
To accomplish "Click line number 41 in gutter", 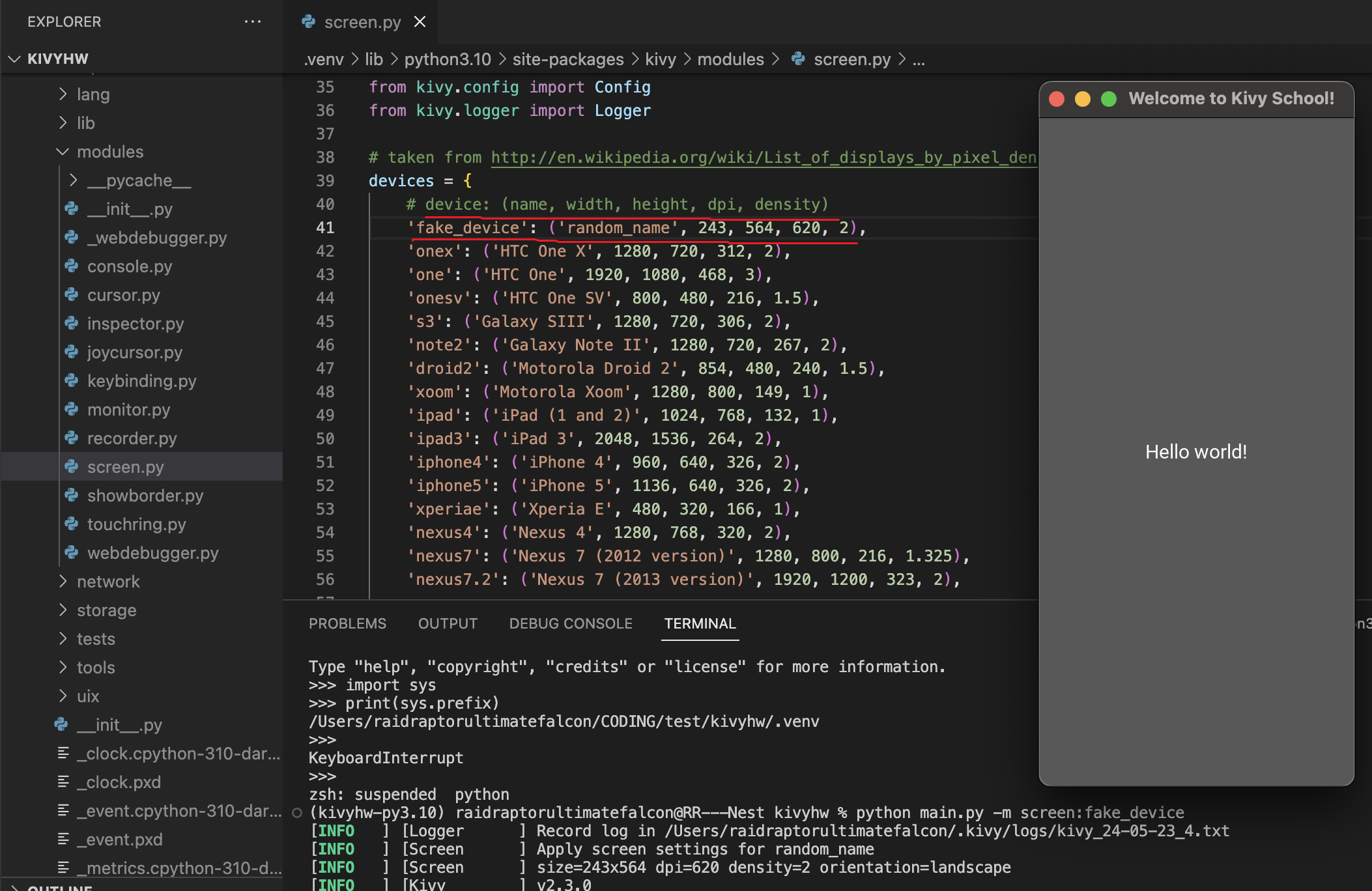I will [x=325, y=227].
